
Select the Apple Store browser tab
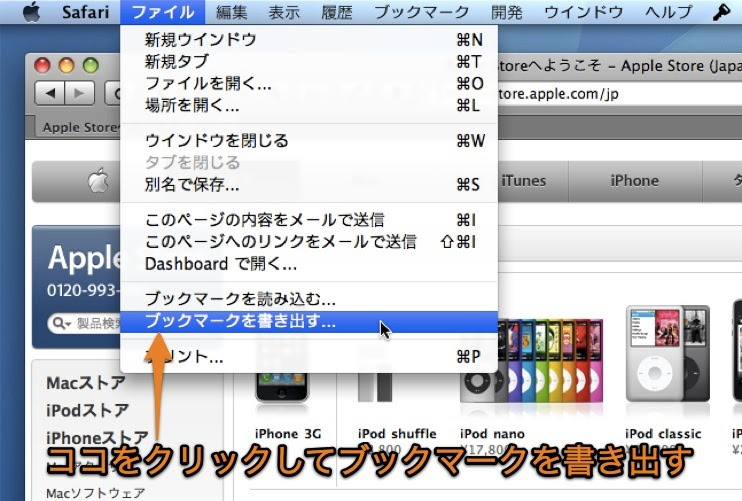click(78, 127)
